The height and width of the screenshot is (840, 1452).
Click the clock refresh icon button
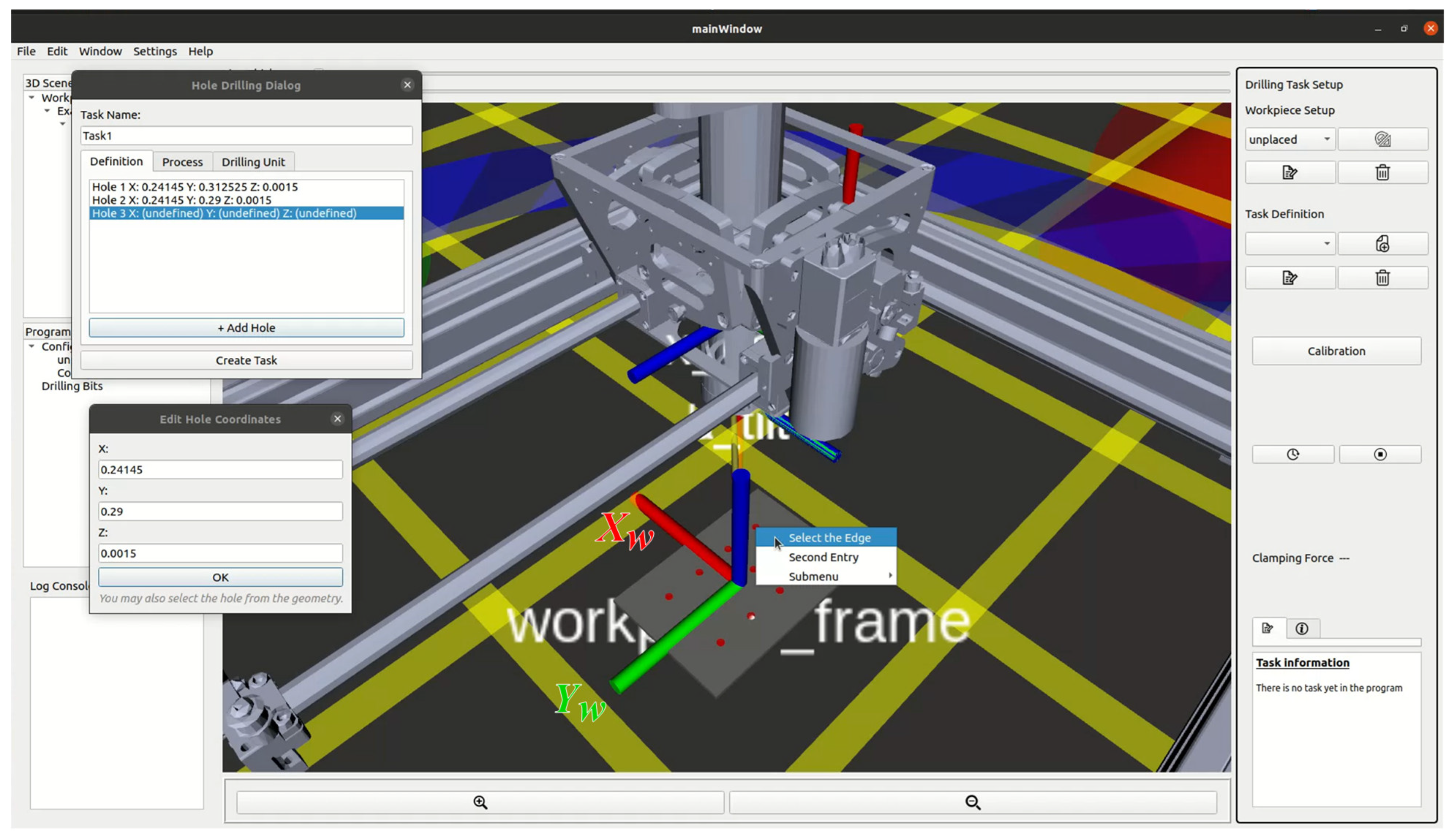[x=1292, y=455]
